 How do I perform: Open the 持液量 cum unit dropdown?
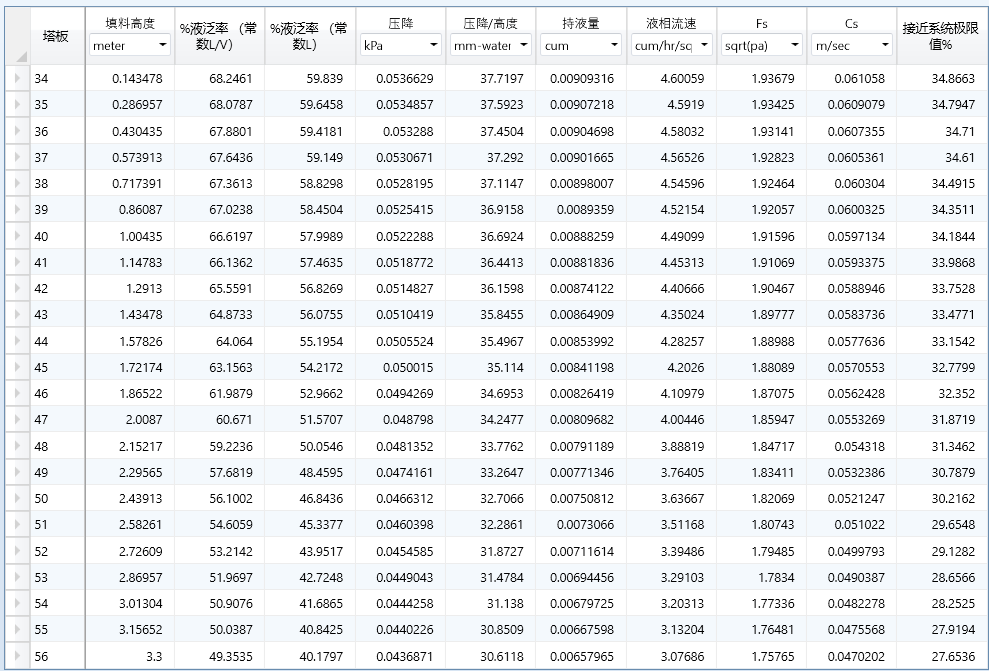(x=581, y=45)
